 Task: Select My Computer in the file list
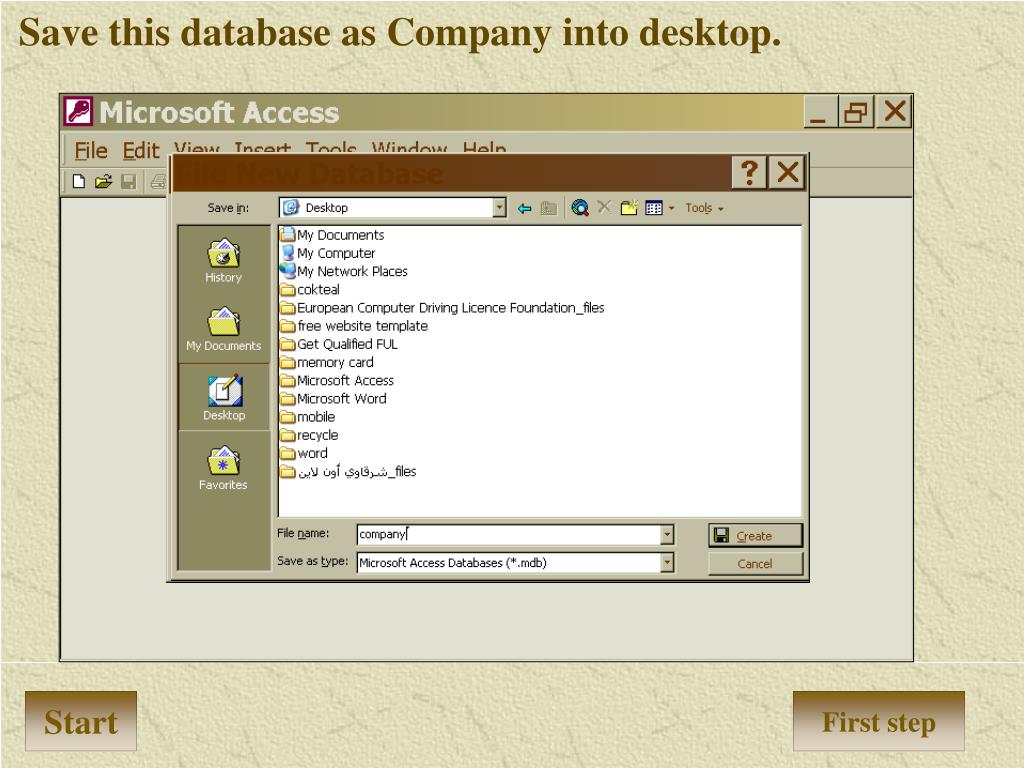coord(328,253)
